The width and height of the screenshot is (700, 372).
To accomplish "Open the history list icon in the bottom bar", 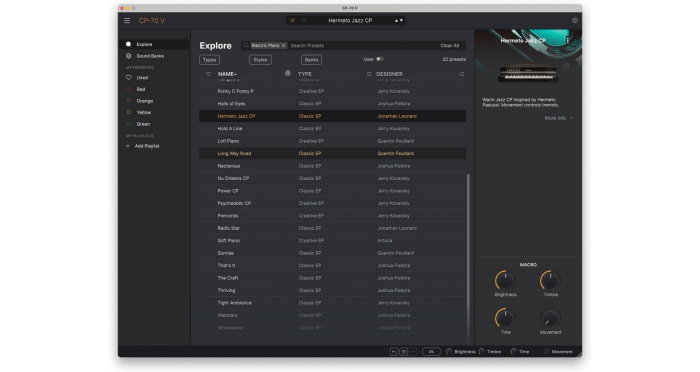I will pos(404,352).
